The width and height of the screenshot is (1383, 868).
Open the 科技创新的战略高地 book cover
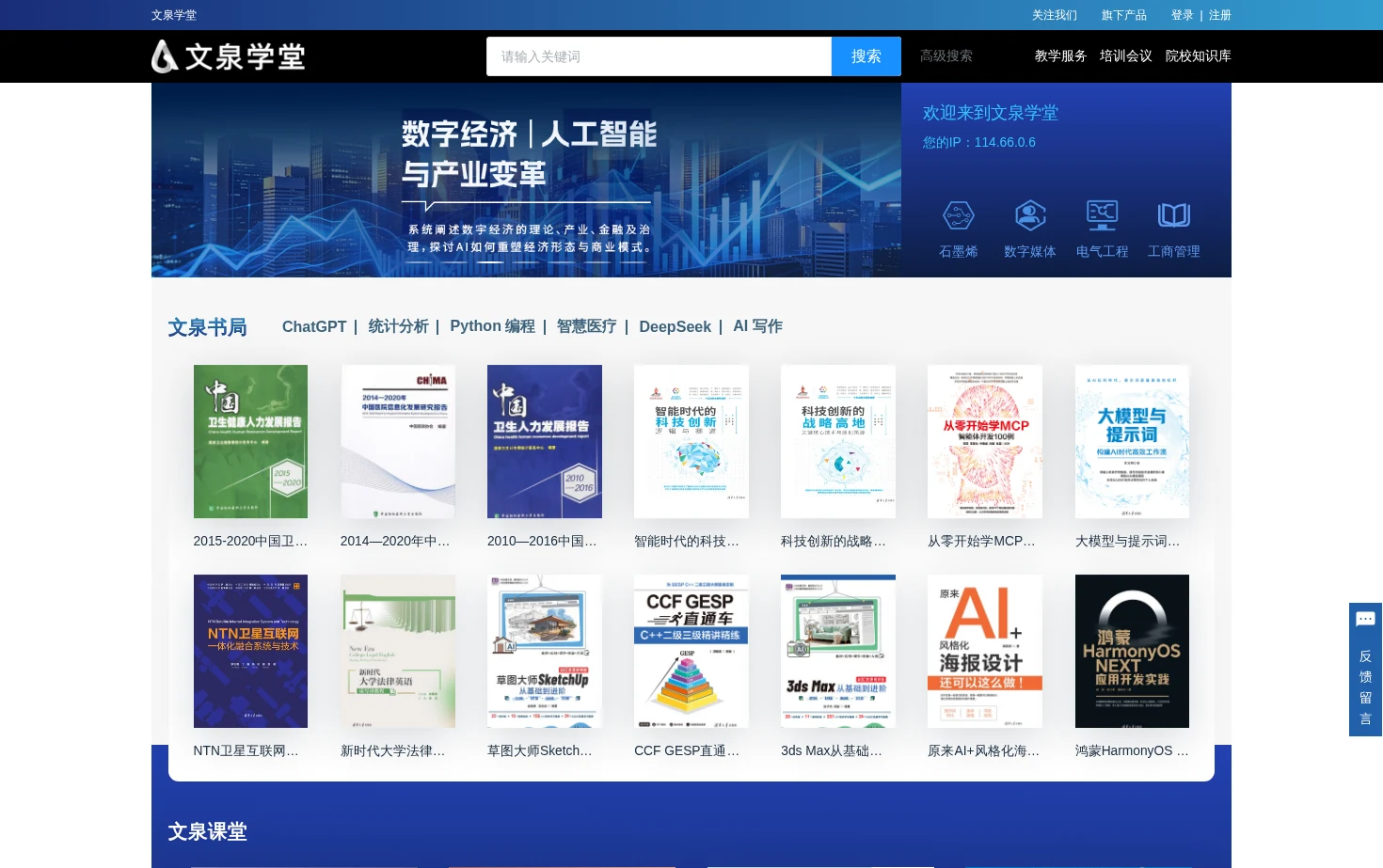coord(838,441)
